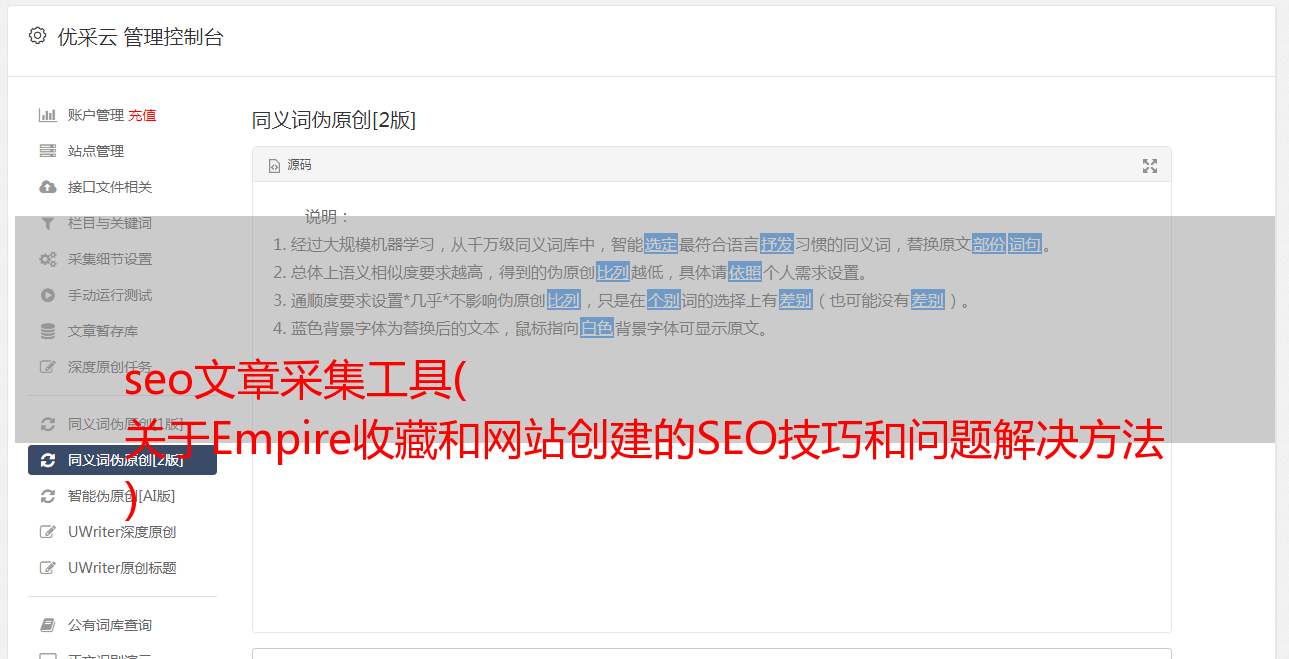
Task: Click the highlighted word 白色 in the instructions
Action: [597, 328]
